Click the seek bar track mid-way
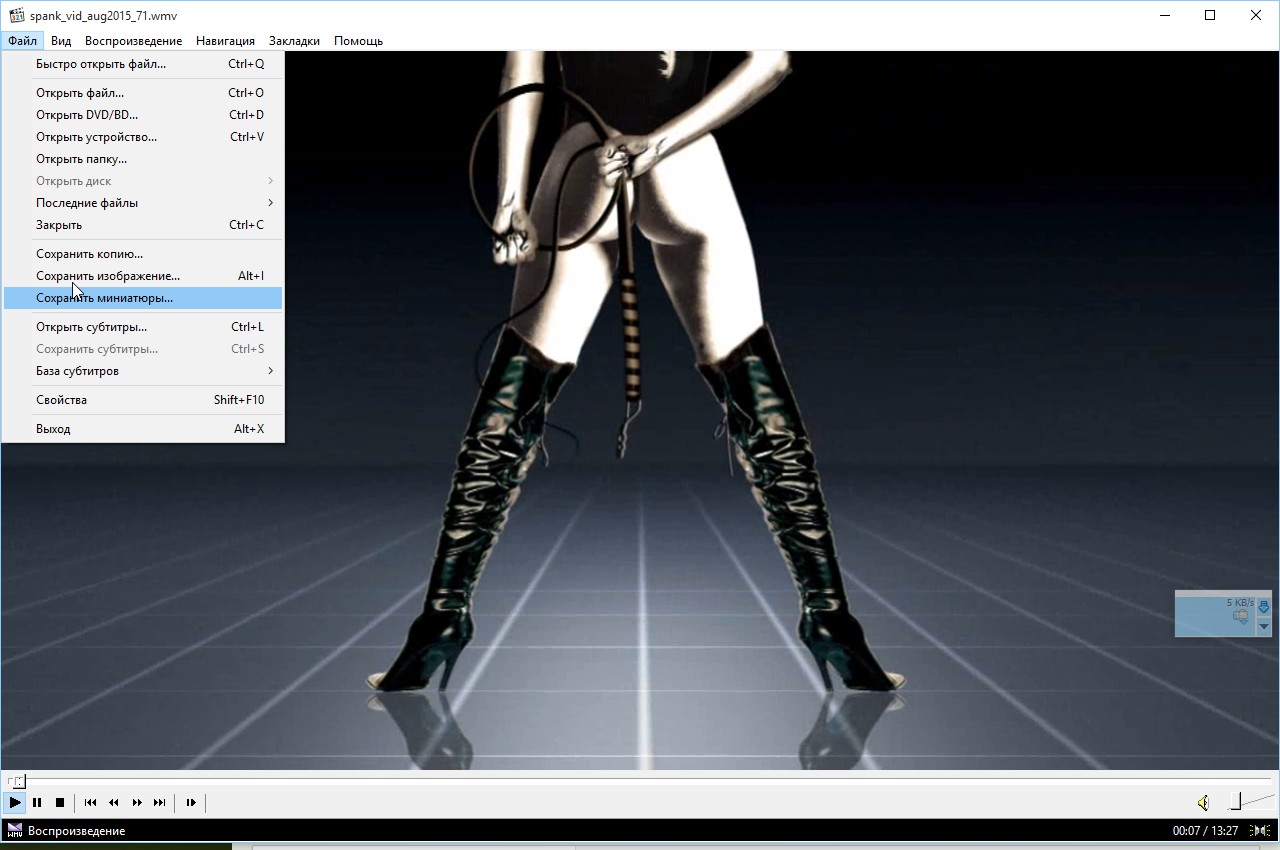The width and height of the screenshot is (1280, 850). click(640, 780)
